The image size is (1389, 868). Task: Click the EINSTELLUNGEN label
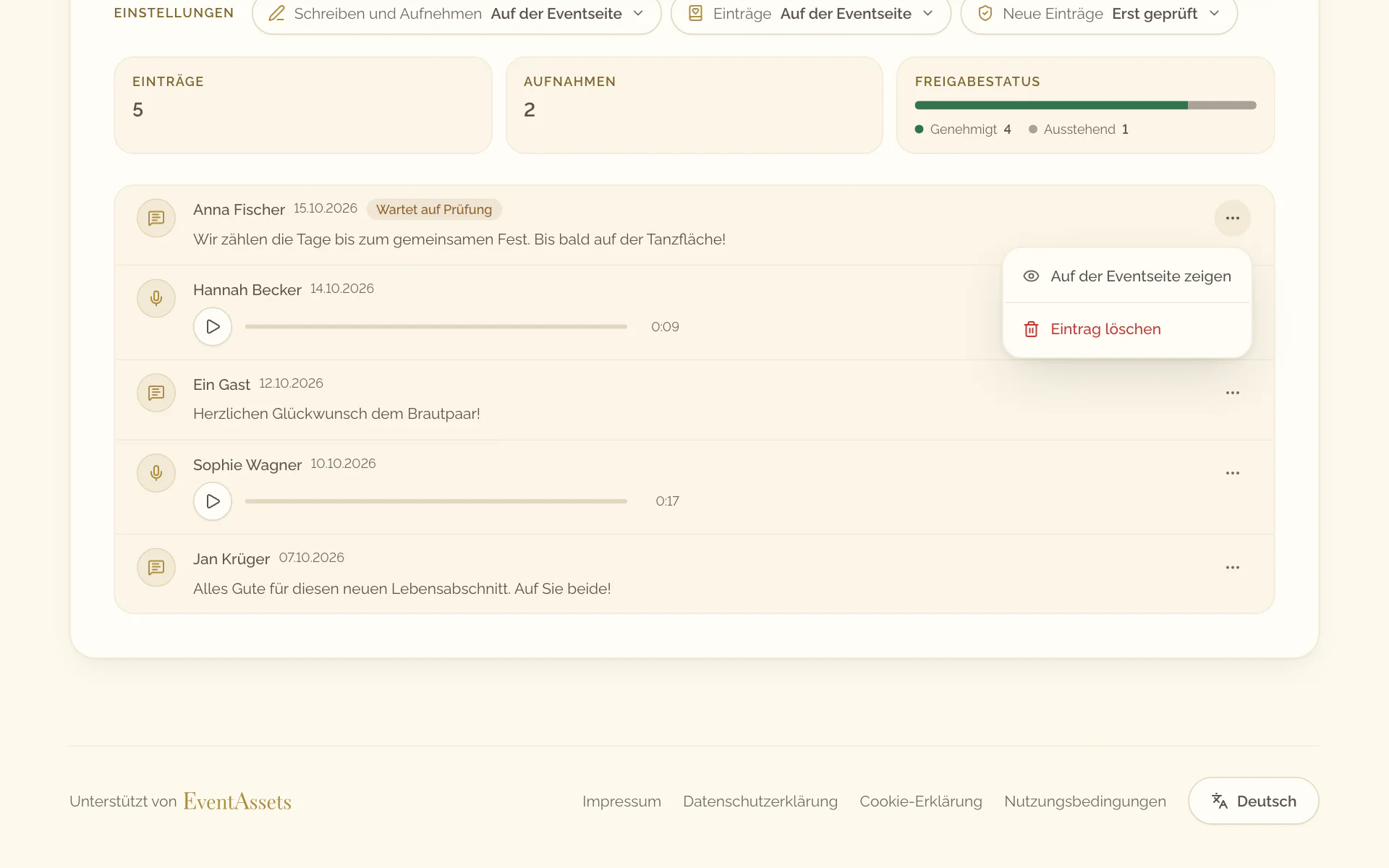(x=174, y=13)
